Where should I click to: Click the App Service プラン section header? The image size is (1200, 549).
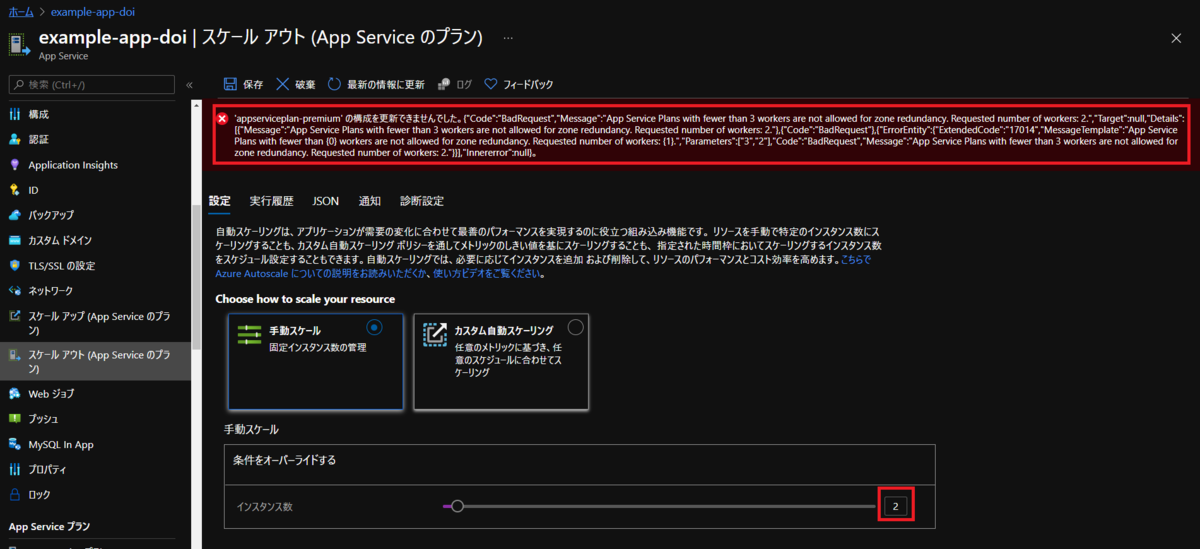[50, 526]
